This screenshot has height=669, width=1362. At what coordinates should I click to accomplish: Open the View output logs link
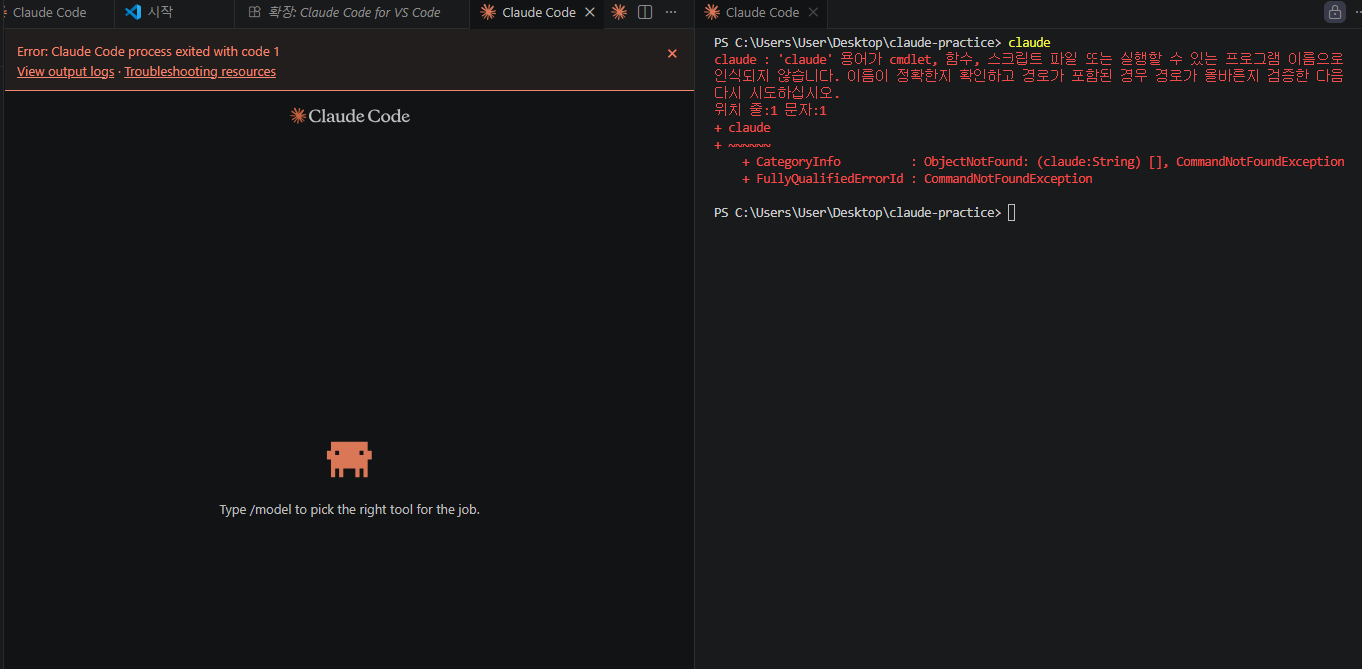pyautogui.click(x=65, y=72)
